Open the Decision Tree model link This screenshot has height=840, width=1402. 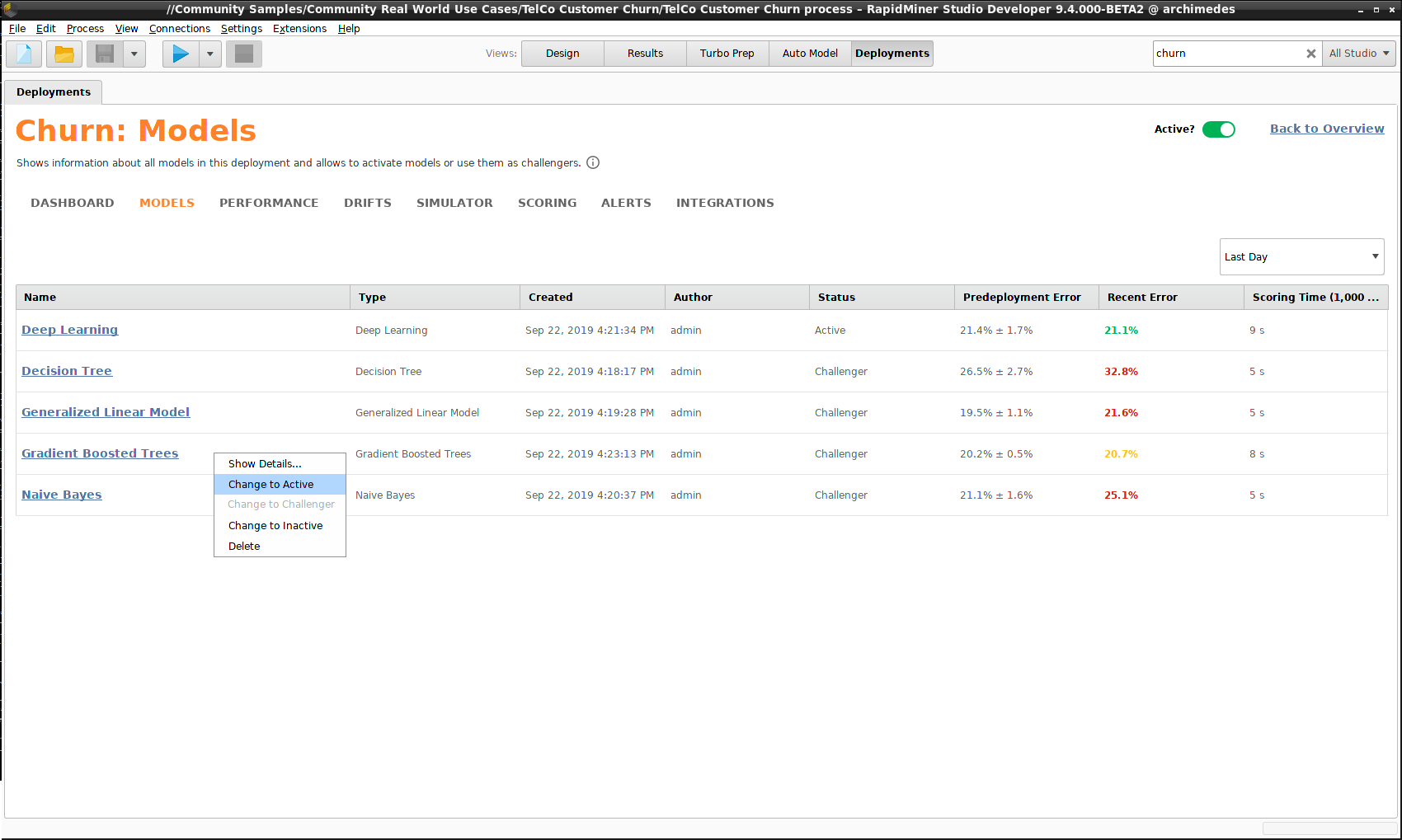(x=67, y=371)
